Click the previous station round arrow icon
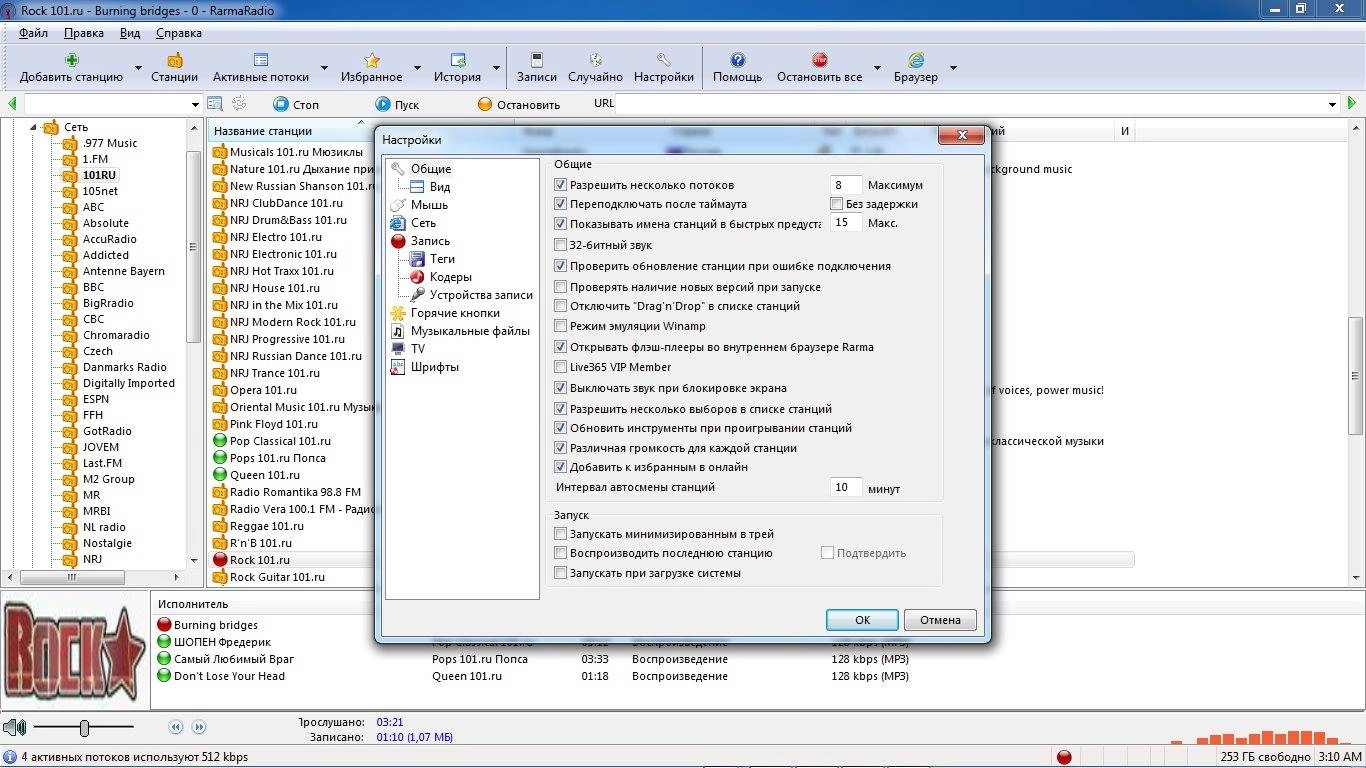 point(176,727)
